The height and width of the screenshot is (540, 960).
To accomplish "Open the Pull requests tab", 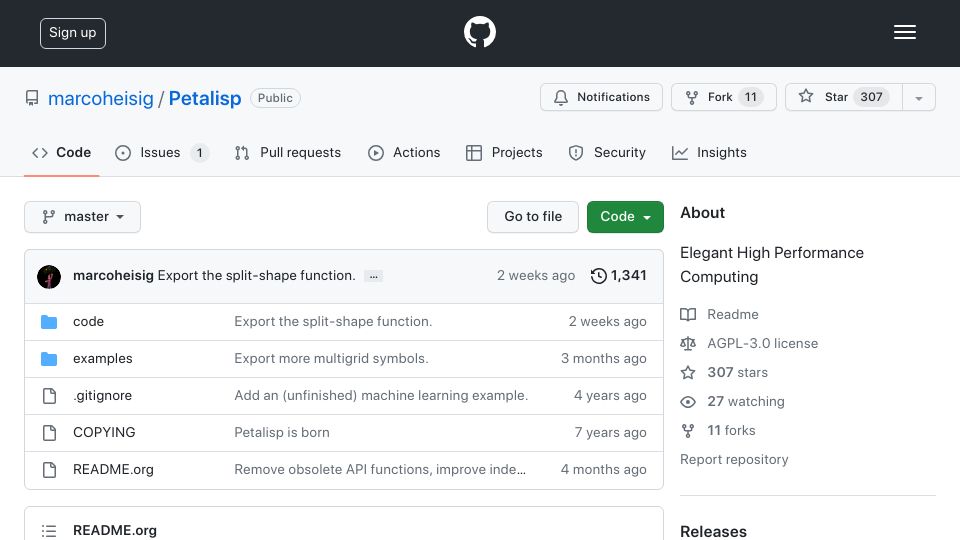I will click(x=288, y=152).
